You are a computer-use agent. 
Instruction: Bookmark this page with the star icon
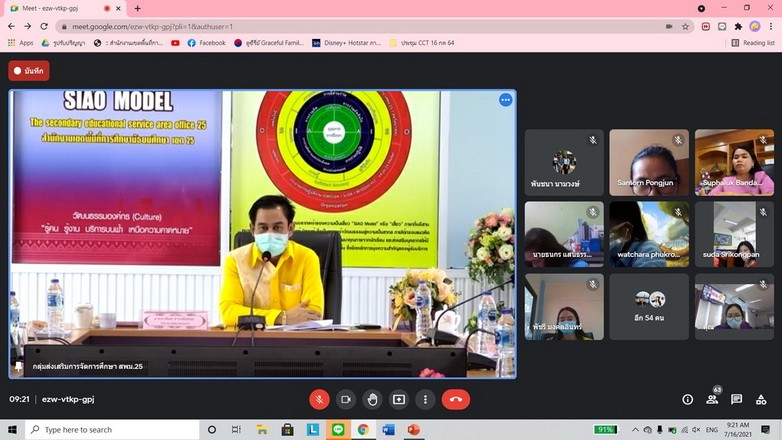click(686, 26)
